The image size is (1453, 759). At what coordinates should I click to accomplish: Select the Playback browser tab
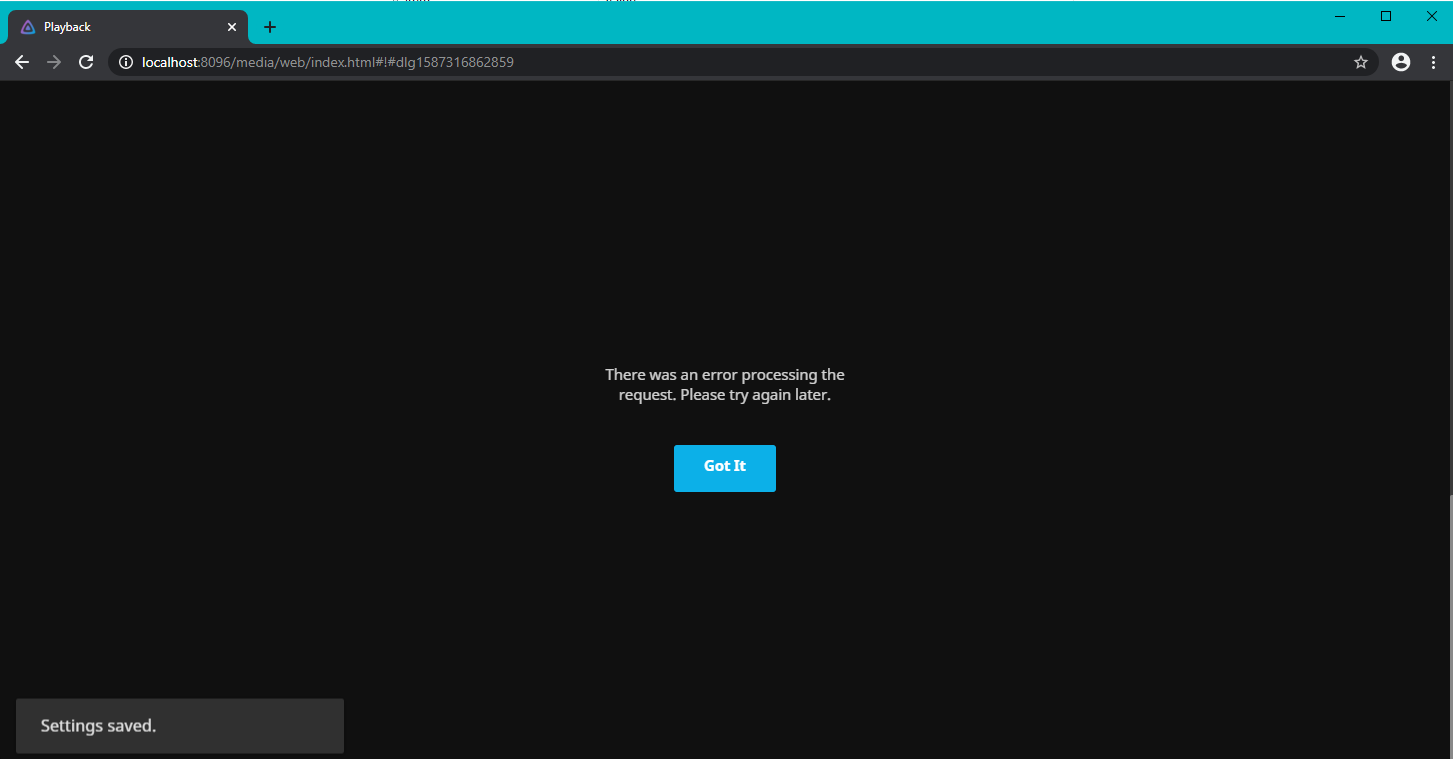tap(128, 27)
